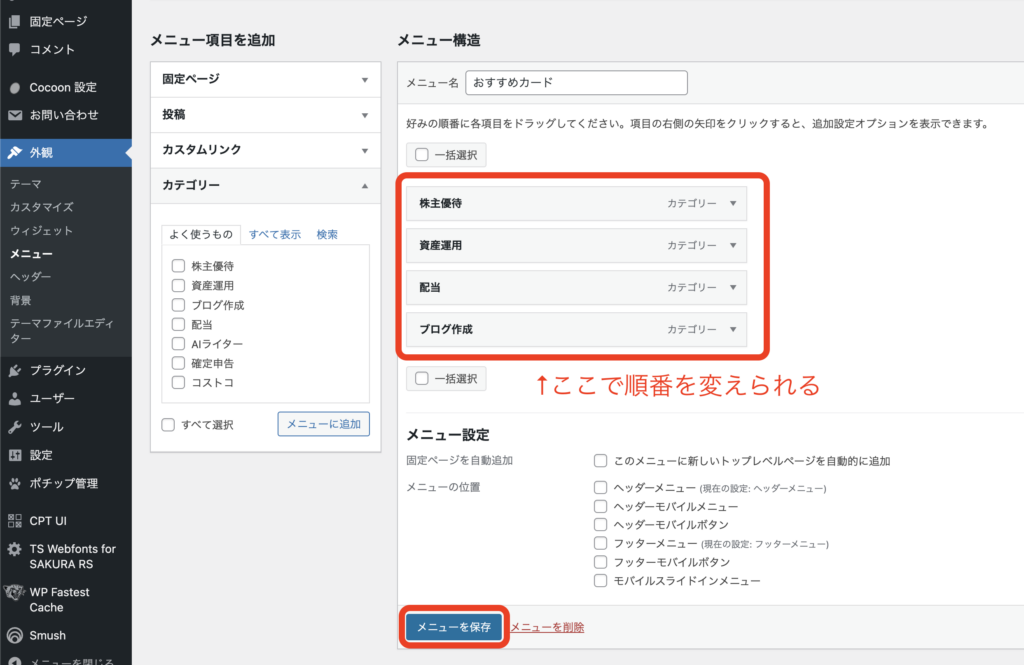Expand the 固定ページ accordion arrow
The image size is (1024, 665).
point(365,80)
